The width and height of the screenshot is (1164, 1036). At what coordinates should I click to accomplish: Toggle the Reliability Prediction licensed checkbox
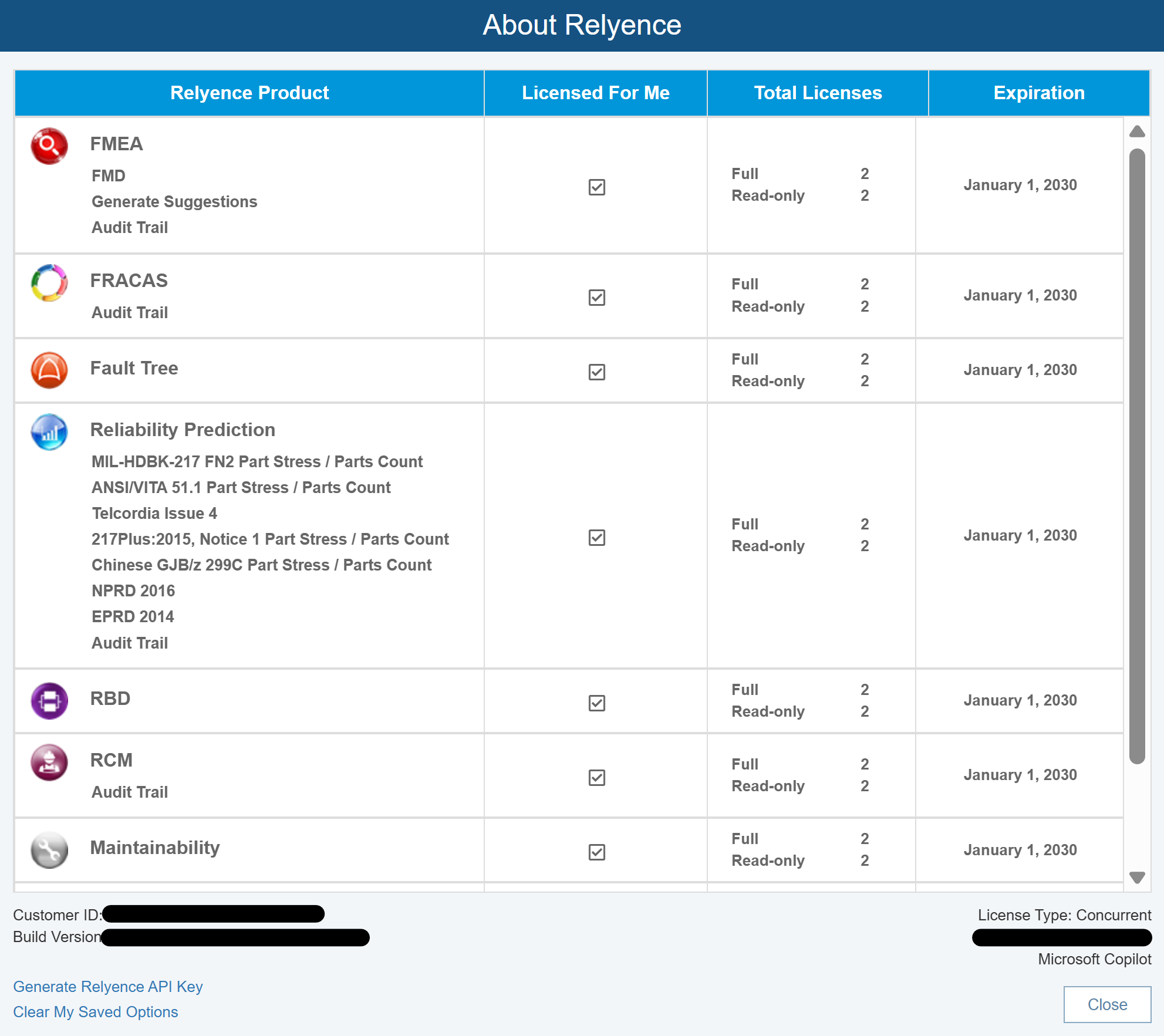coord(596,538)
